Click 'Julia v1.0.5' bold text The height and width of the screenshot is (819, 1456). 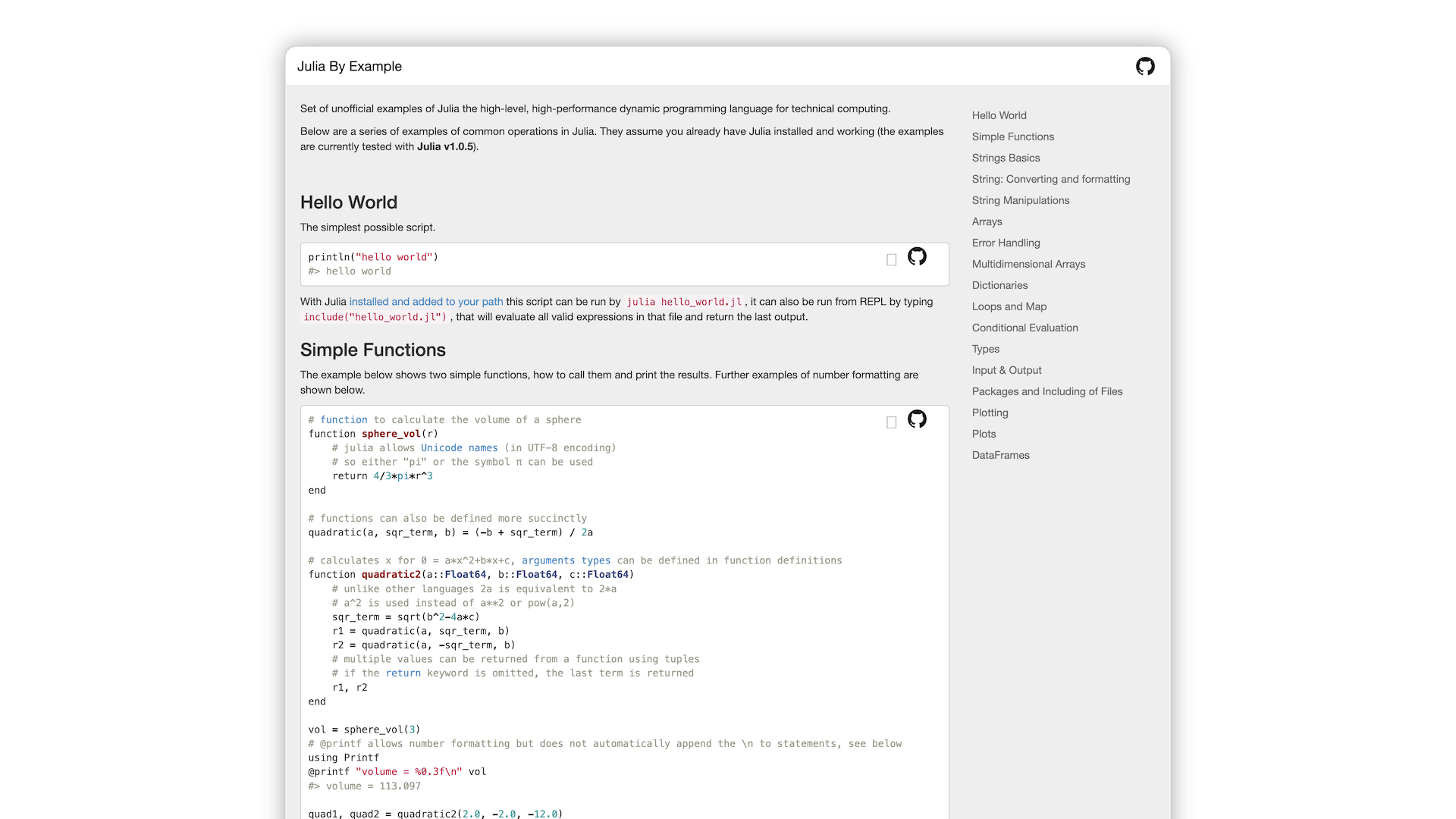coord(445,146)
